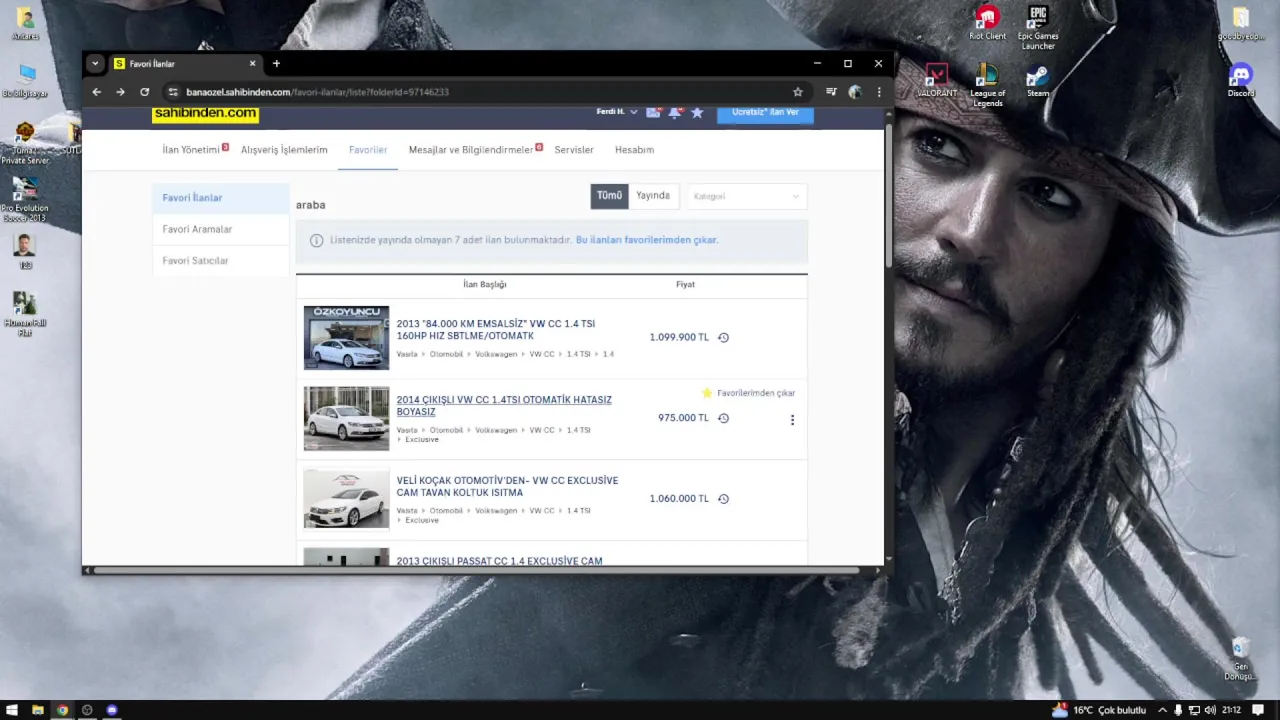1280x720 pixels.
Task: Click VELİ KOÇAK white car thumbnail
Action: tap(346, 499)
